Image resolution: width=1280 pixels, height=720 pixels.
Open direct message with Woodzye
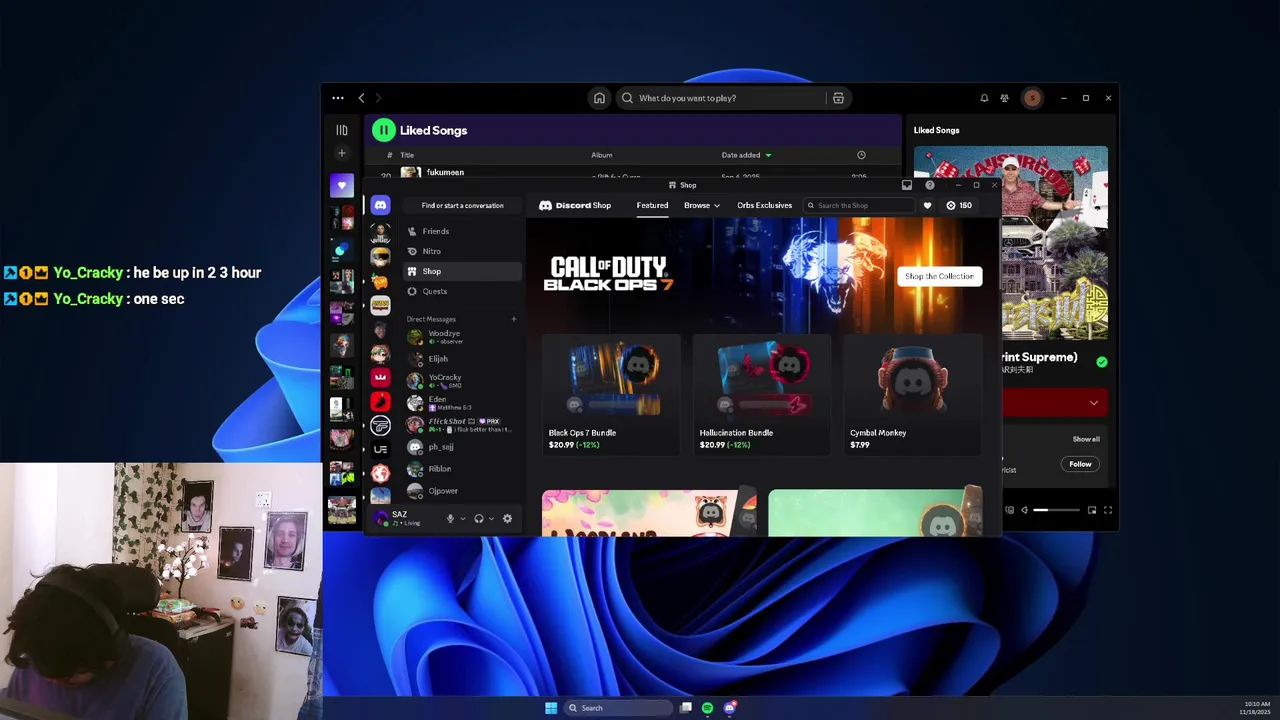pyautogui.click(x=463, y=337)
